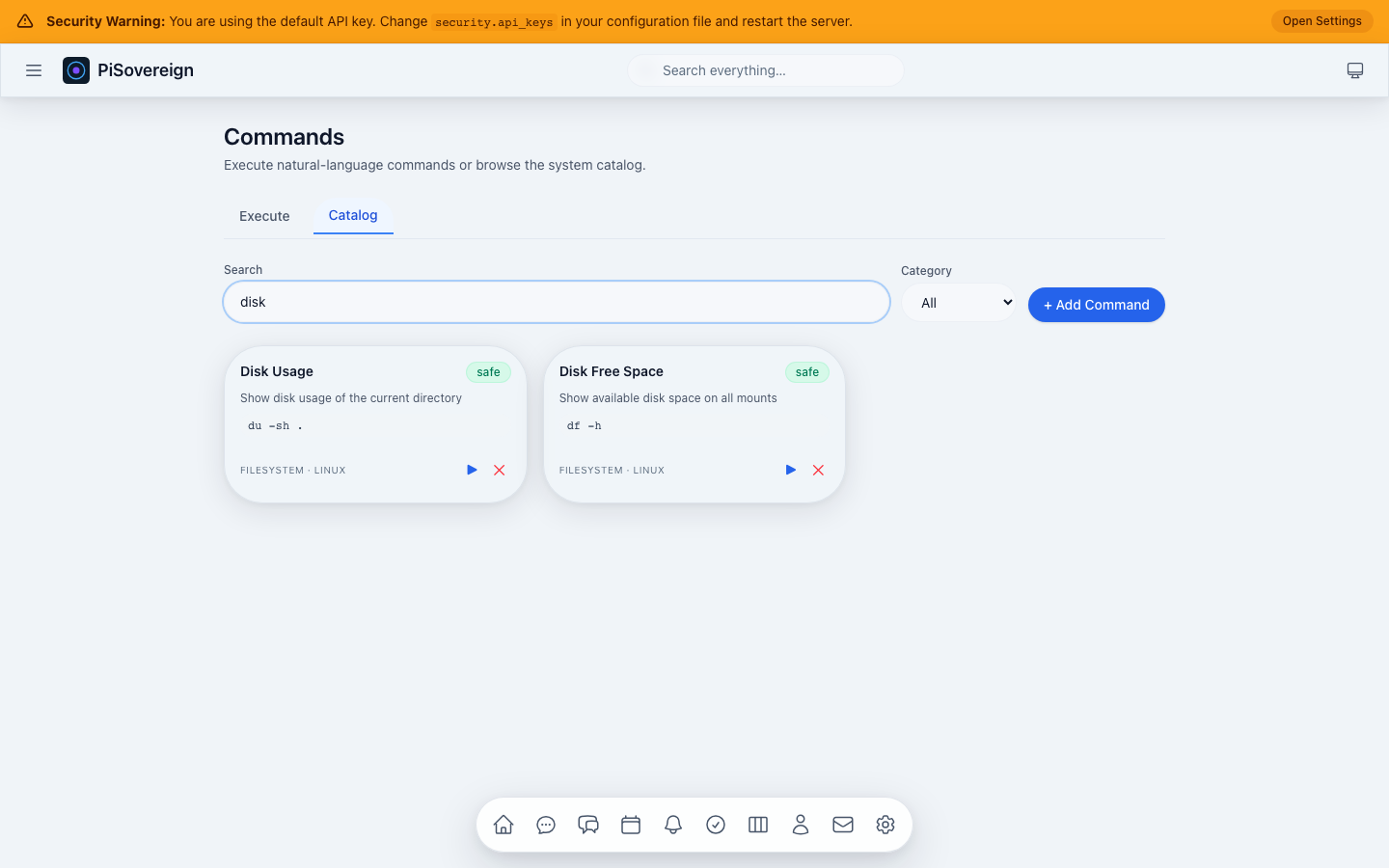The image size is (1389, 868).
Task: Open tasks using the check-circle icon
Action: (716, 825)
